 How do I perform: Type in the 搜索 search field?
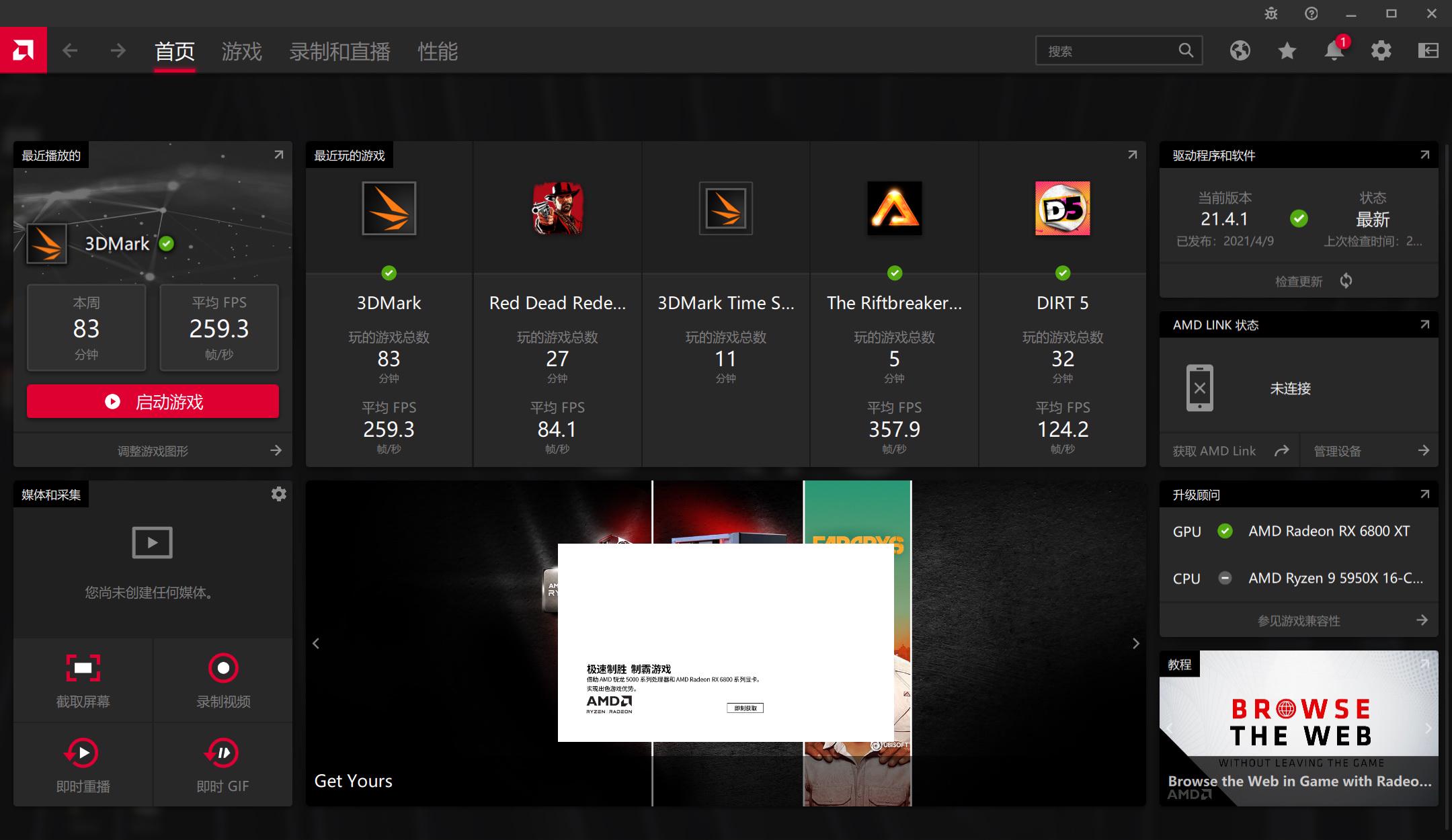pyautogui.click(x=1109, y=50)
